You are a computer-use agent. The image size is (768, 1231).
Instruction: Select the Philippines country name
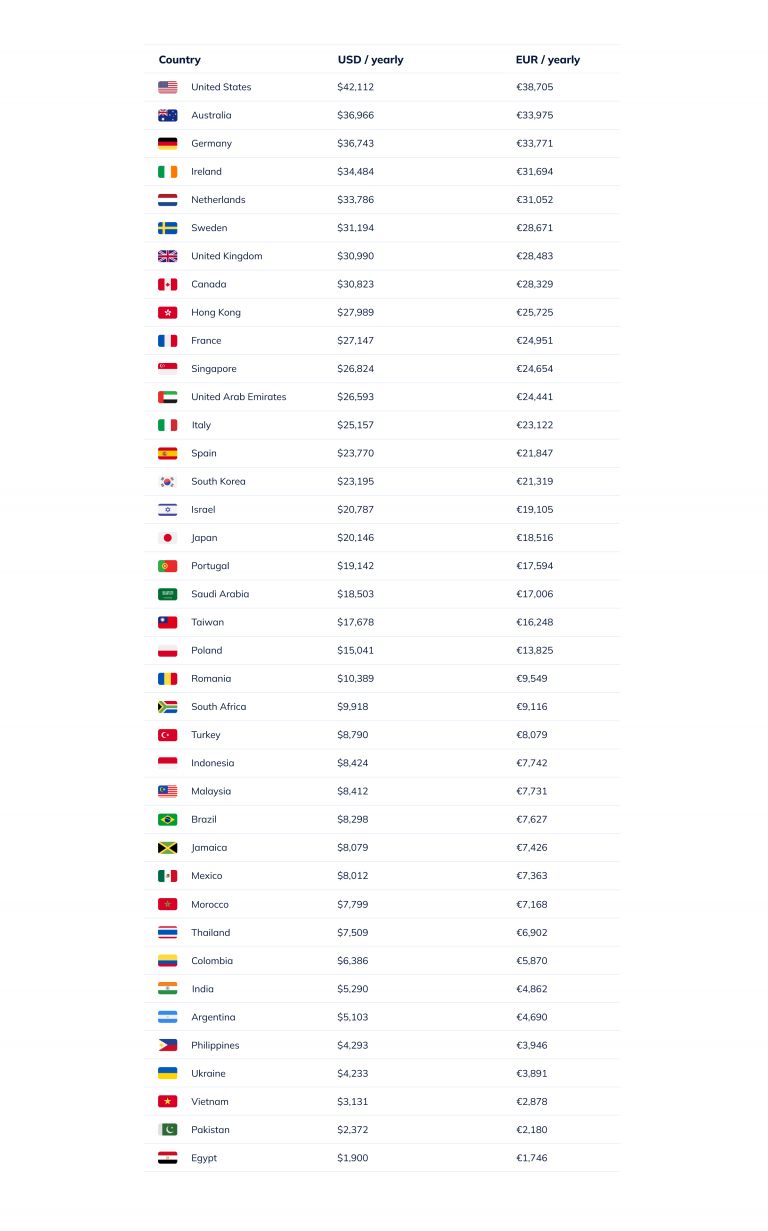point(215,1045)
